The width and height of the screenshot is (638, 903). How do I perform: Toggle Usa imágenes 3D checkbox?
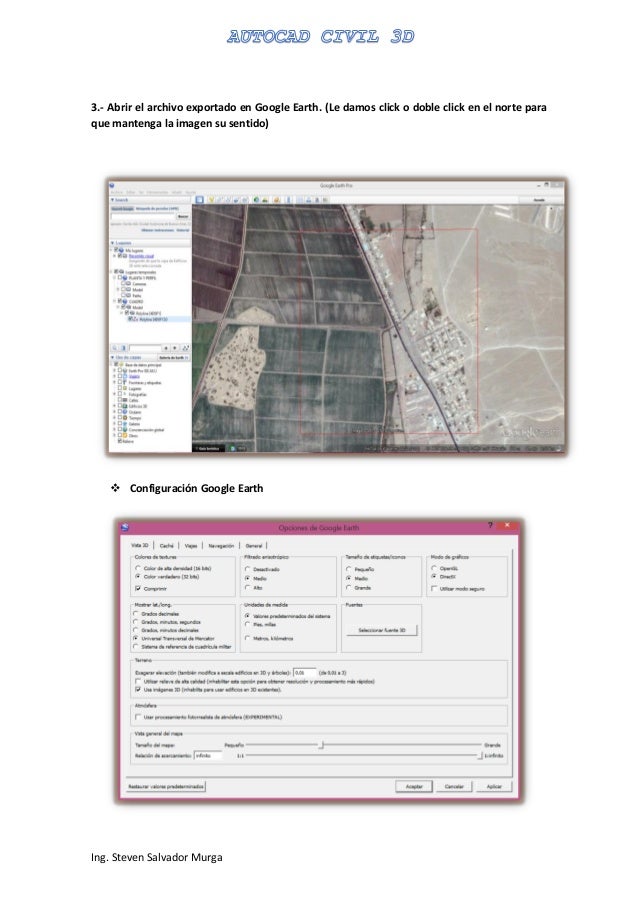click(138, 689)
